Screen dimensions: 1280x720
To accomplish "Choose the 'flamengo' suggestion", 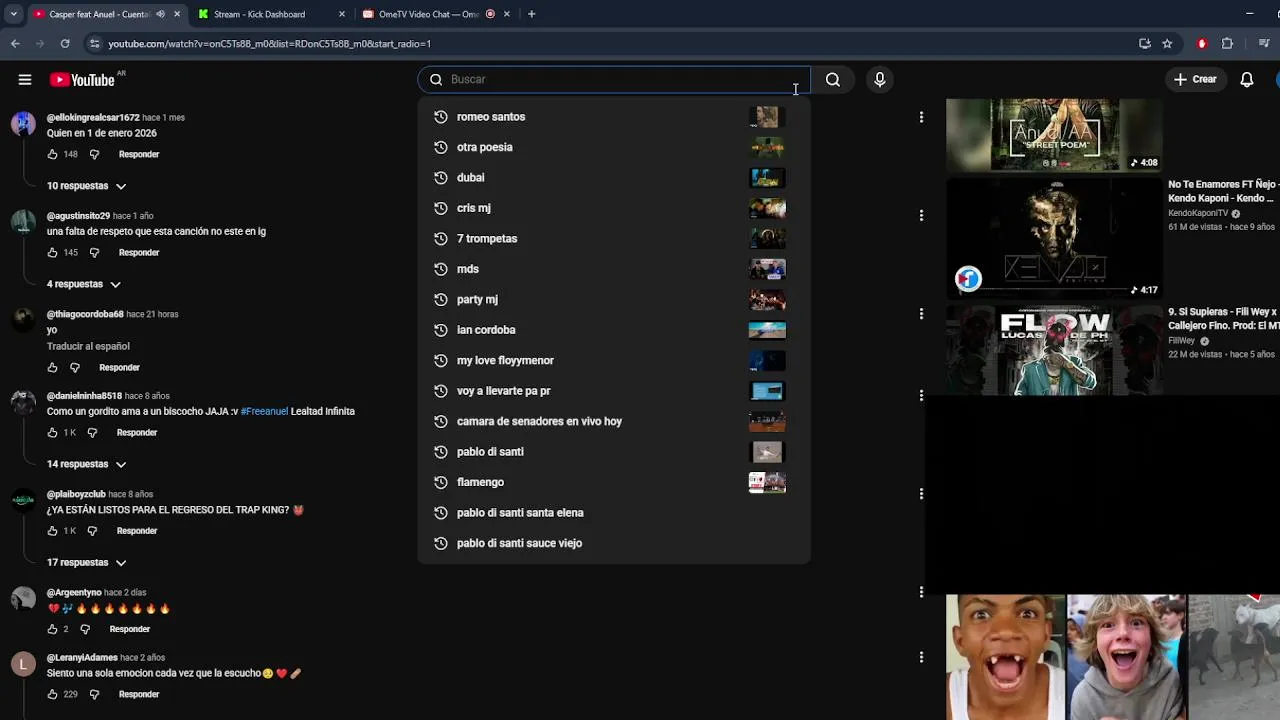I will (614, 482).
